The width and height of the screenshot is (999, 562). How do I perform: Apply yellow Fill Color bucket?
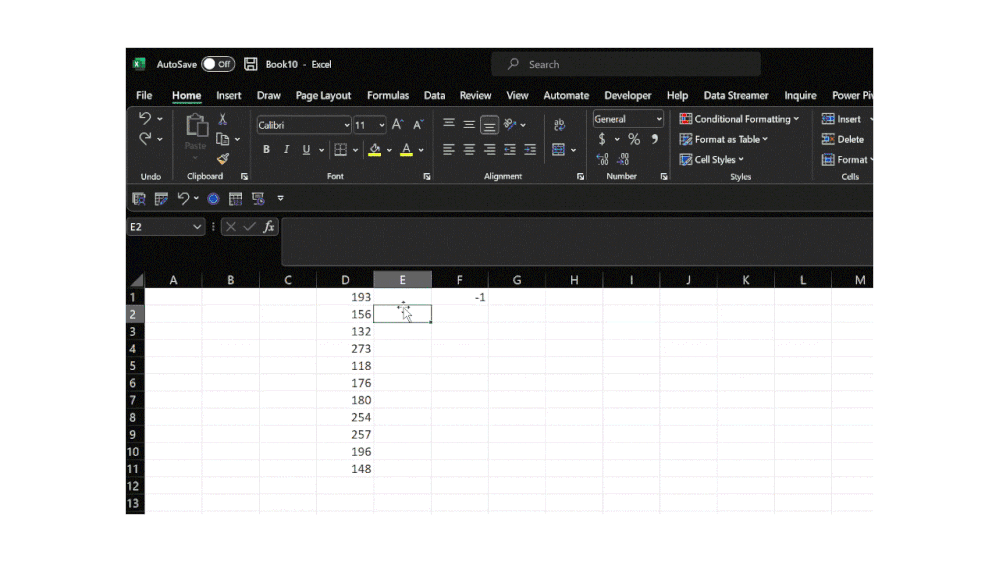pyautogui.click(x=375, y=150)
